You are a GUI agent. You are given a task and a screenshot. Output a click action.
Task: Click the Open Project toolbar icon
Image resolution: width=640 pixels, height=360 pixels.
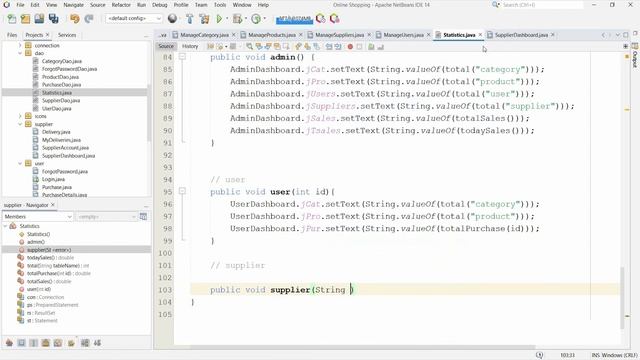(39, 19)
